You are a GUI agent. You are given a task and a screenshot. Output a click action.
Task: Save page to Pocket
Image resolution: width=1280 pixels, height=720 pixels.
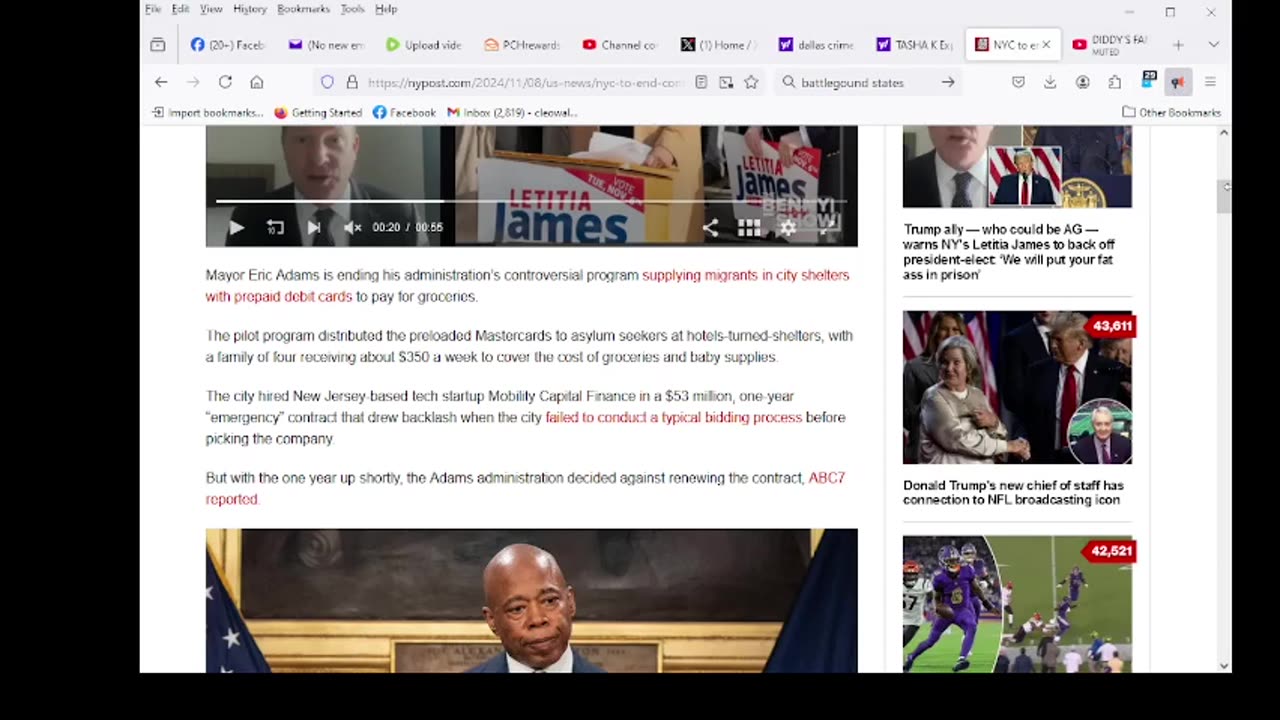pyautogui.click(x=1018, y=82)
